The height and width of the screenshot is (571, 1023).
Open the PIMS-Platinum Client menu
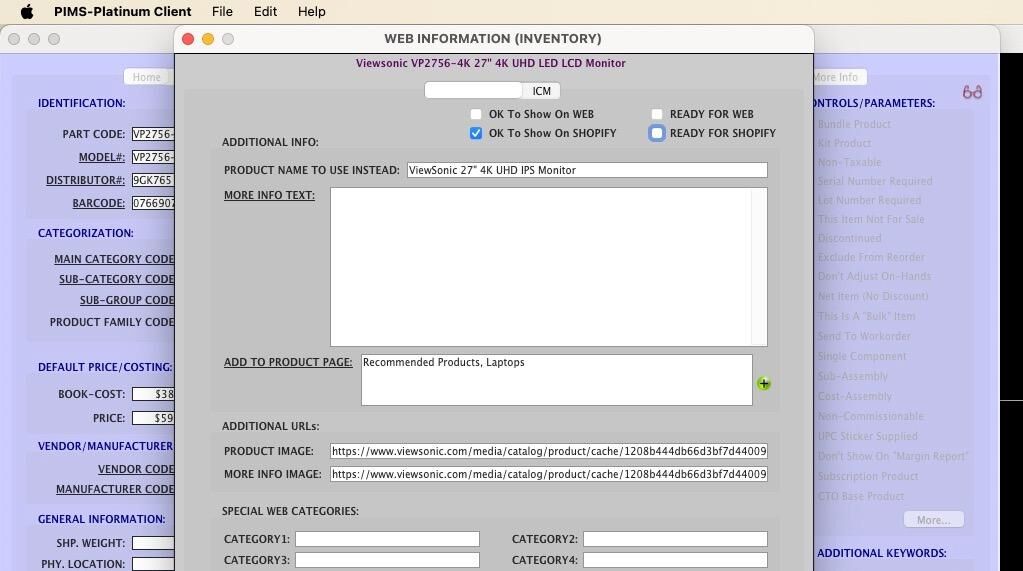coord(123,12)
